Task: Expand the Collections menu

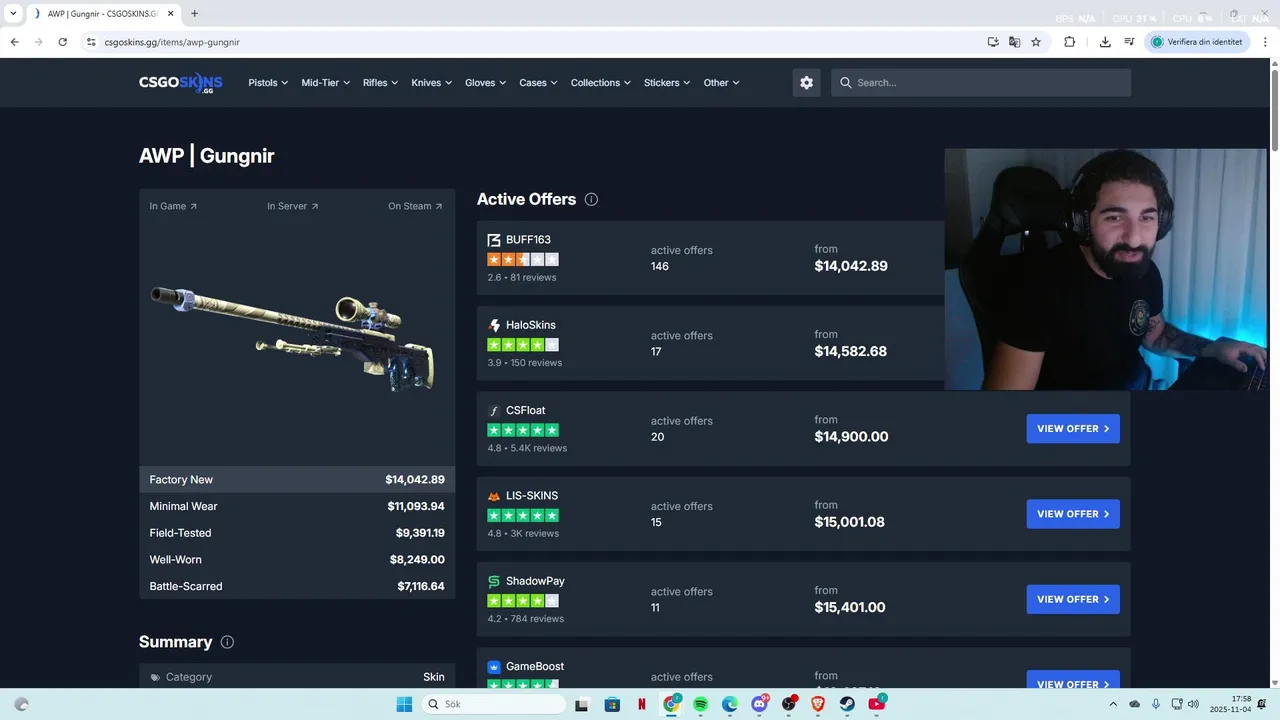Action: pos(601,83)
